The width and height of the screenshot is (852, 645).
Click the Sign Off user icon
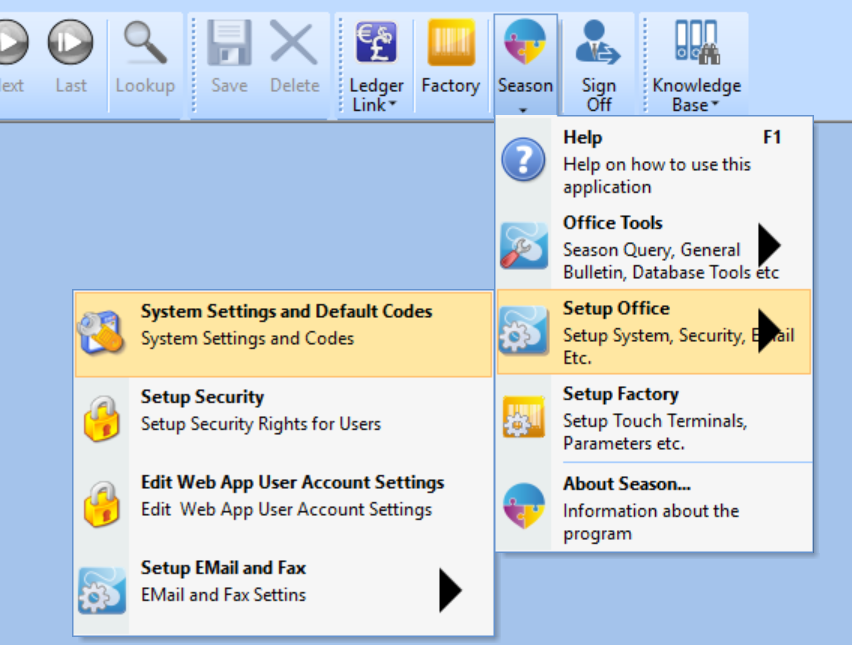tap(598, 43)
